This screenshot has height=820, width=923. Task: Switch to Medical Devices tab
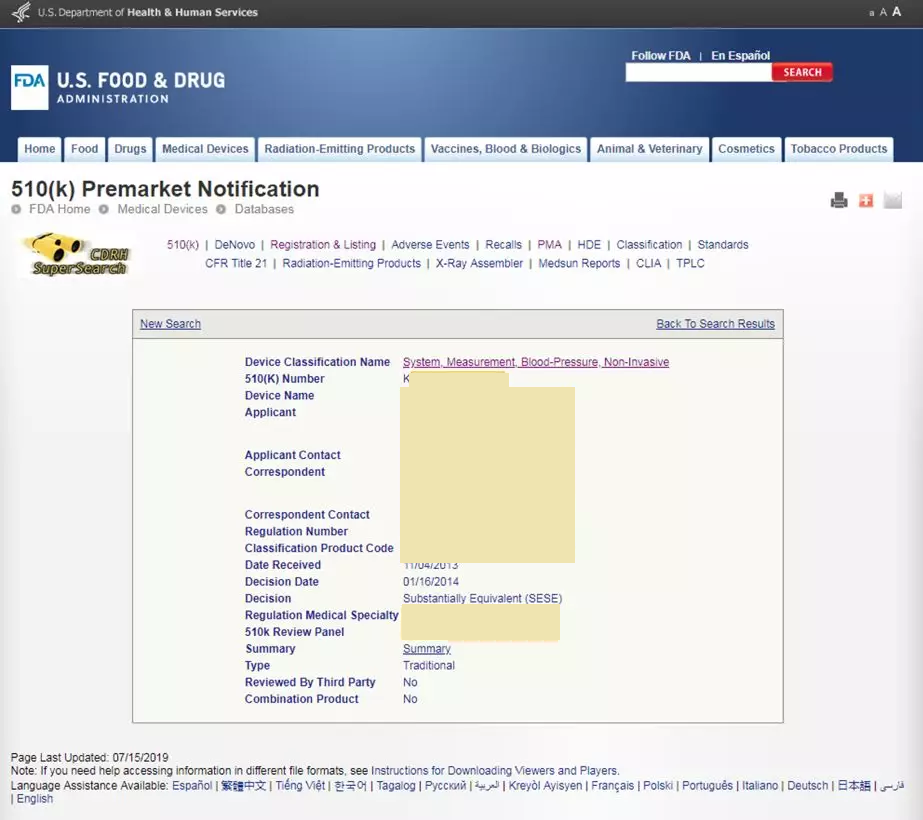(x=205, y=149)
